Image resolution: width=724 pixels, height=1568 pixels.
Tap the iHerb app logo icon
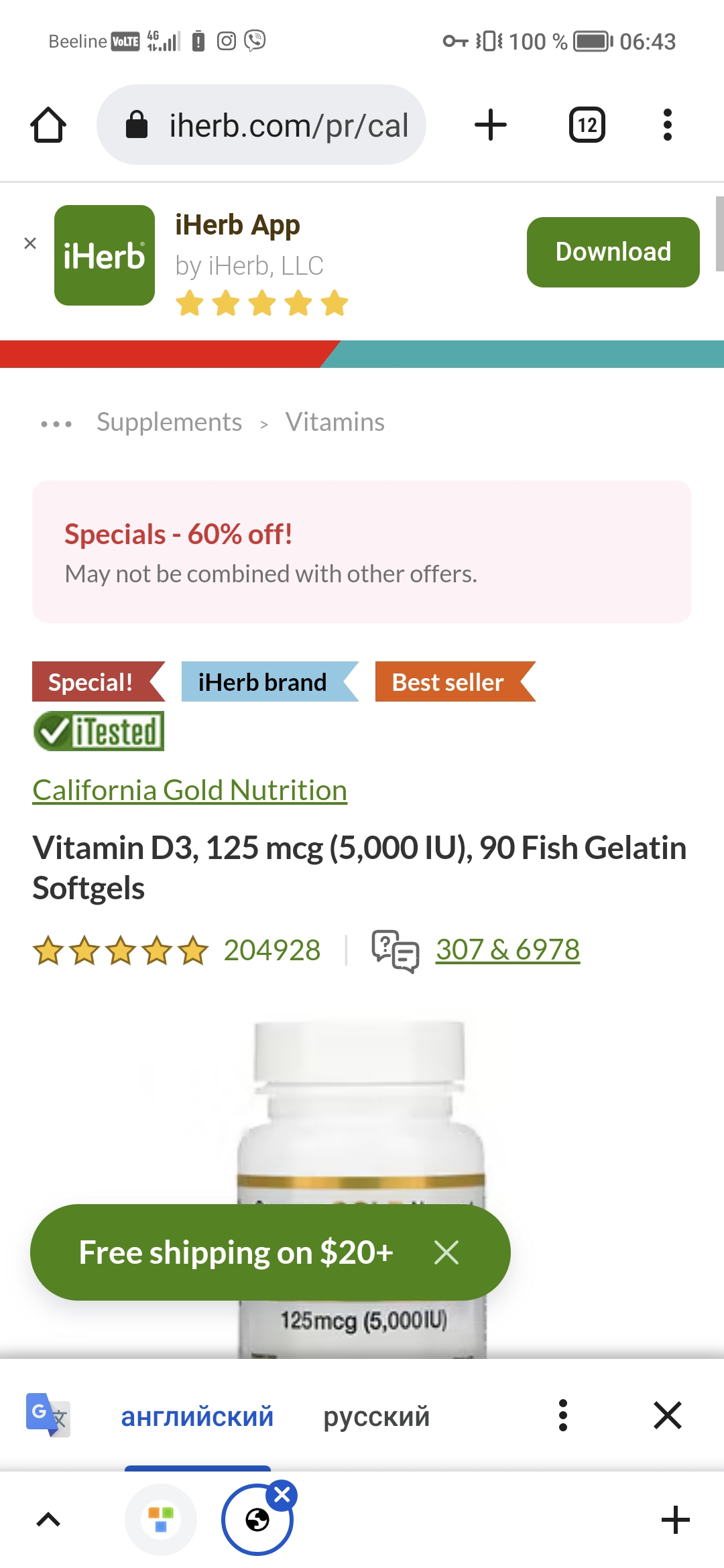105,255
